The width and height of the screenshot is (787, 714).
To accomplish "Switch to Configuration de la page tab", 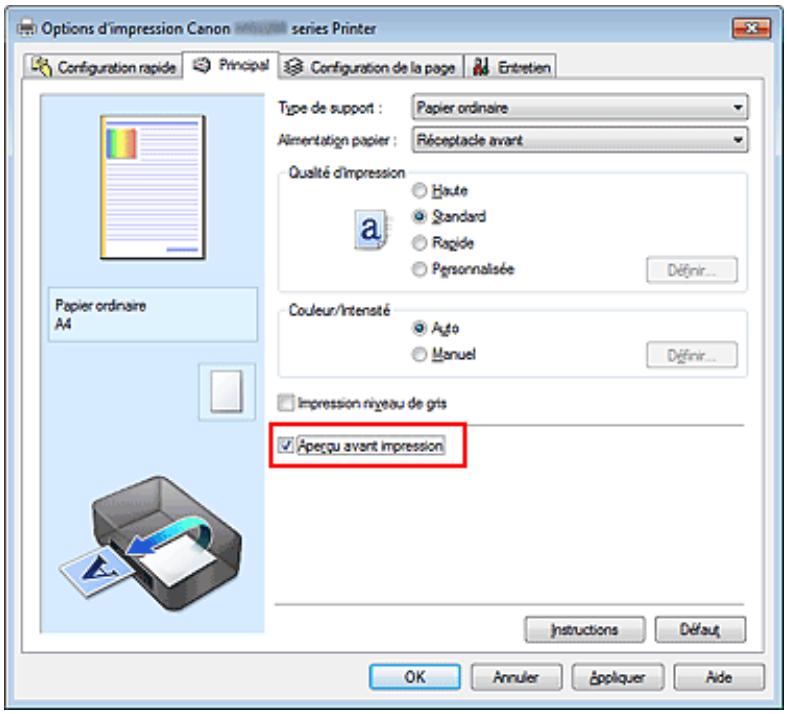I will (370, 67).
